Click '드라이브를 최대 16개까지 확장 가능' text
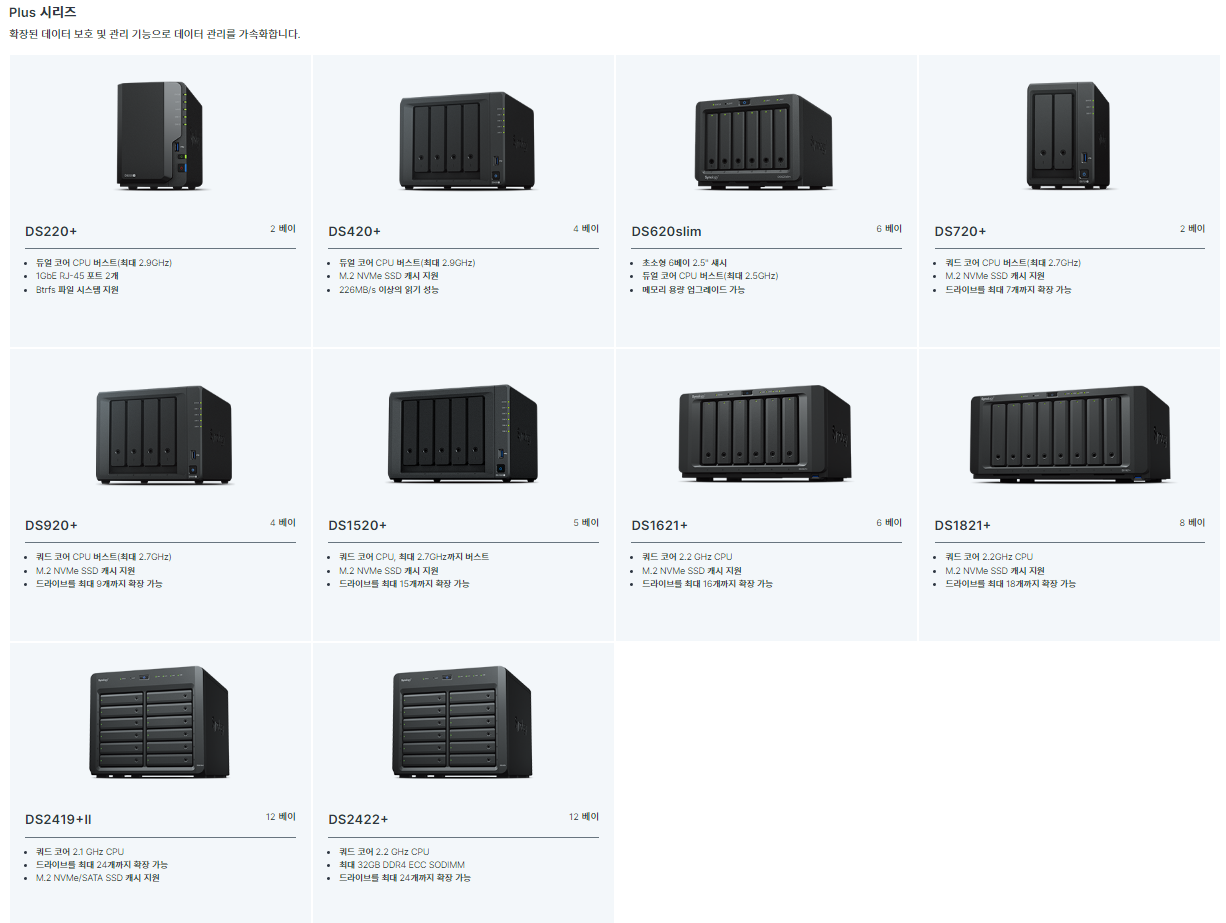This screenshot has height=923, width=1226. 707,584
